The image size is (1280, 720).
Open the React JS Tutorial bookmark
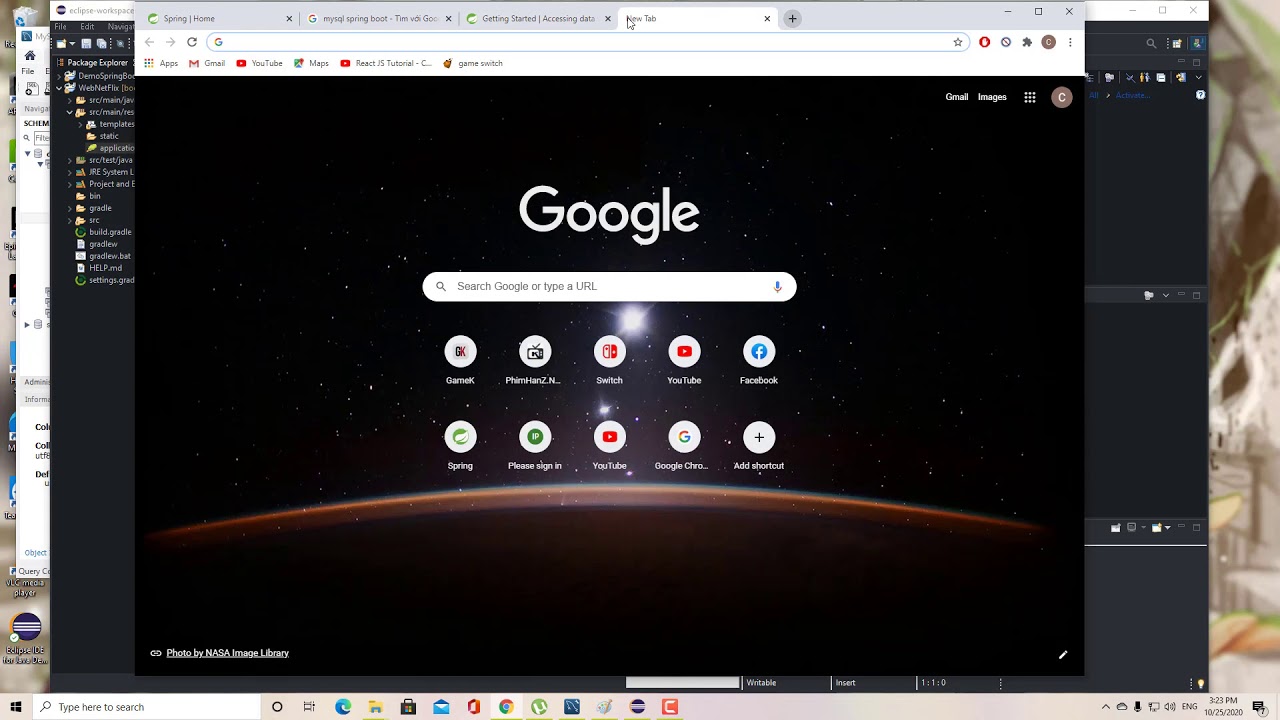[386, 63]
